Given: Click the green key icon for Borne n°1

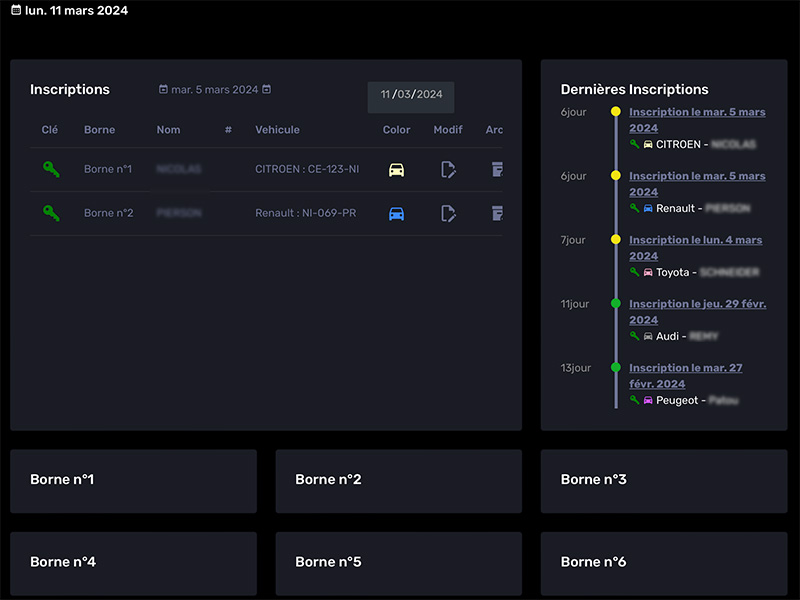Looking at the screenshot, I should 51,169.
